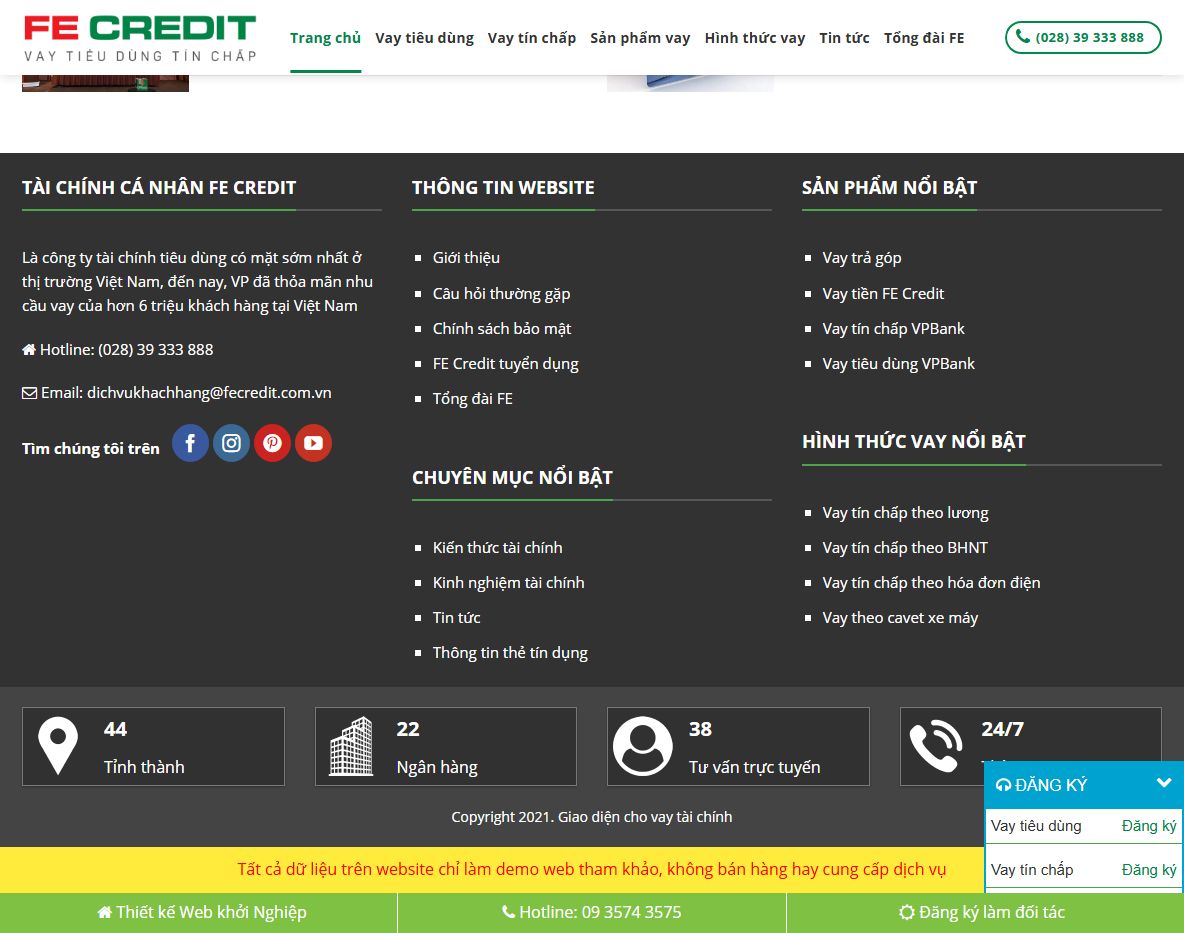Viewport: 1184px width, 933px height.
Task: Open Vay tín chấp theo hóa đơn điện link
Action: pyautogui.click(x=931, y=583)
